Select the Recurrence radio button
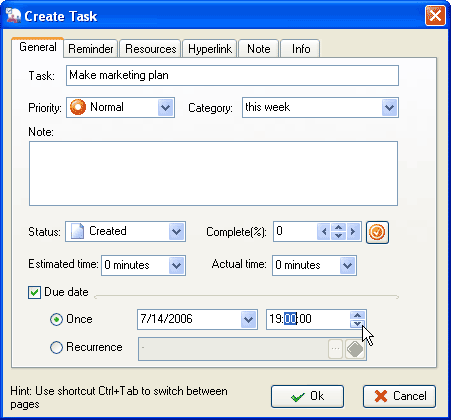This screenshot has width=451, height=420. pyautogui.click(x=56, y=347)
